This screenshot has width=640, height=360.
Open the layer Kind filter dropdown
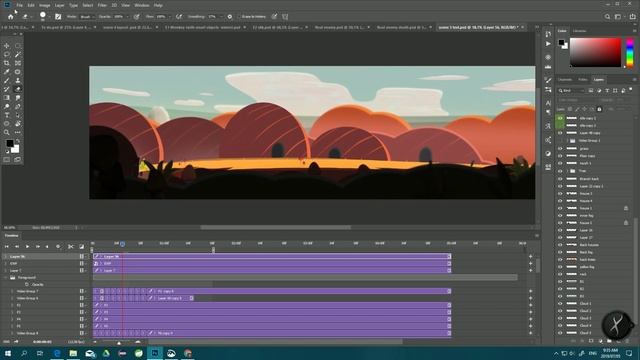click(x=571, y=91)
